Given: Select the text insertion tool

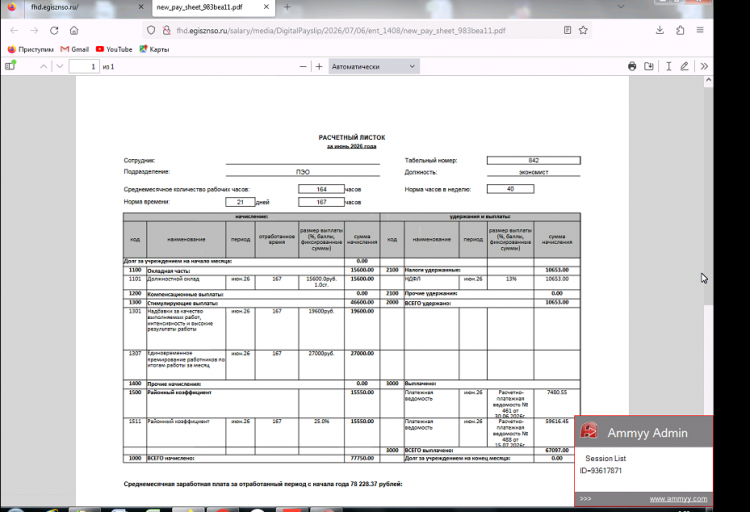Looking at the screenshot, I should coord(669,67).
